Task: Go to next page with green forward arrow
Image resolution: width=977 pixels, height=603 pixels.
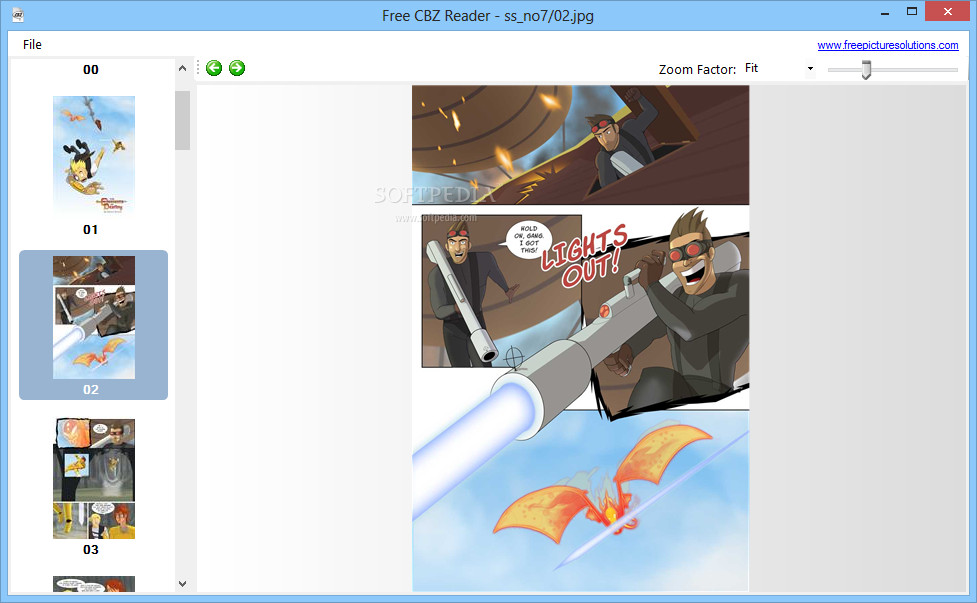Action: (237, 68)
